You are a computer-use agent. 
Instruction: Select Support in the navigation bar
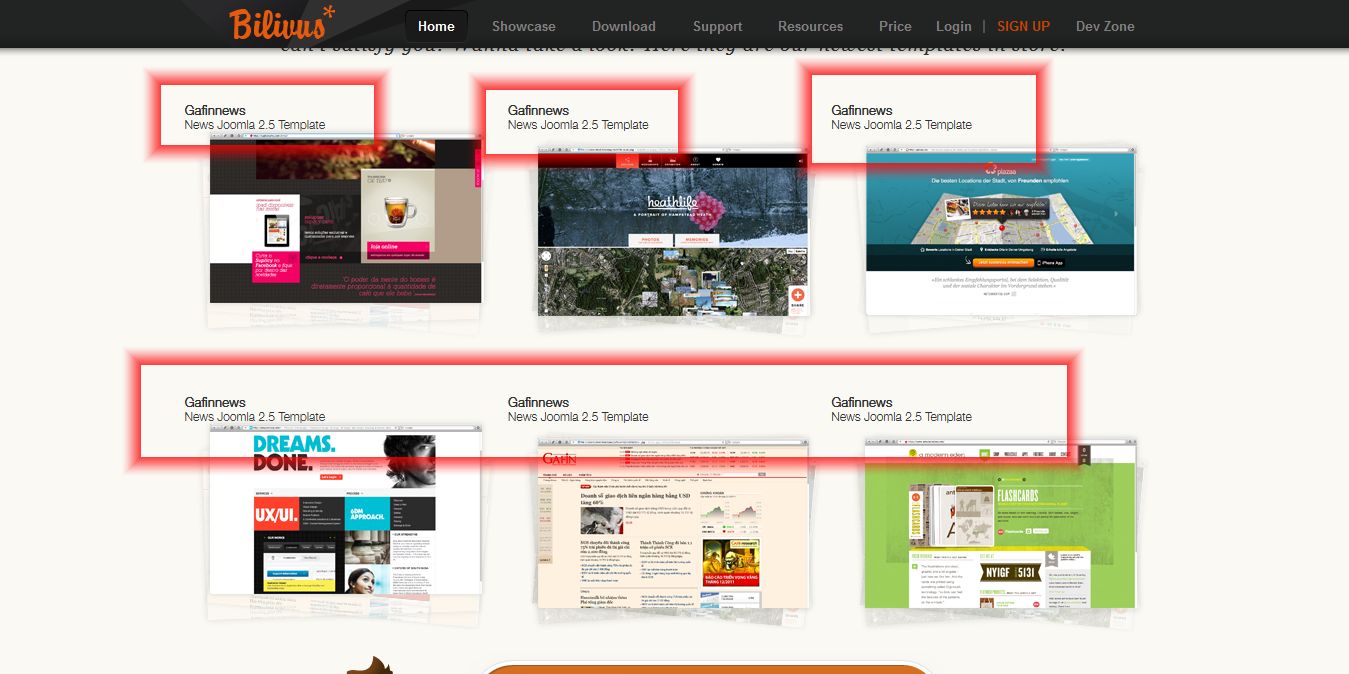pyautogui.click(x=718, y=26)
